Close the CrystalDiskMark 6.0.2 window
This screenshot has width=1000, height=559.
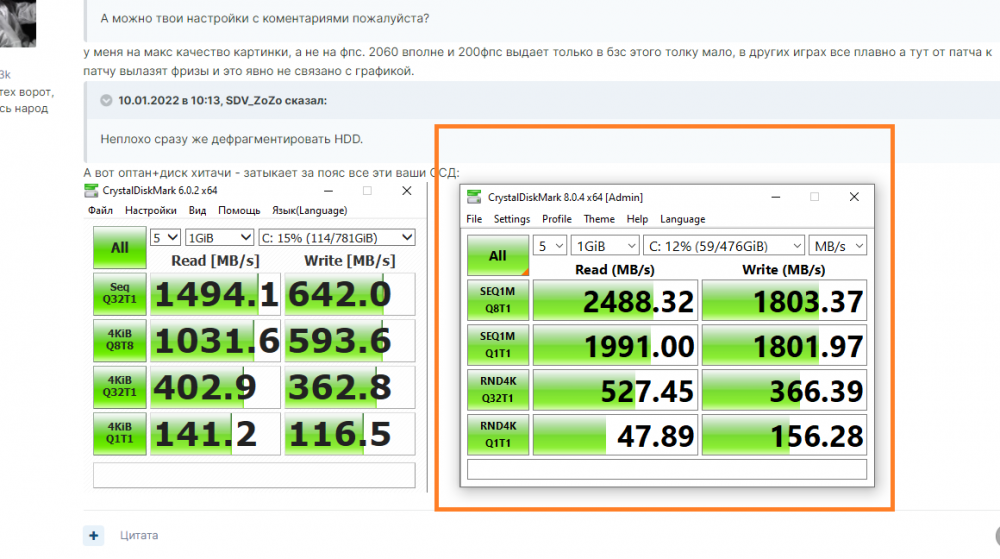[406, 191]
